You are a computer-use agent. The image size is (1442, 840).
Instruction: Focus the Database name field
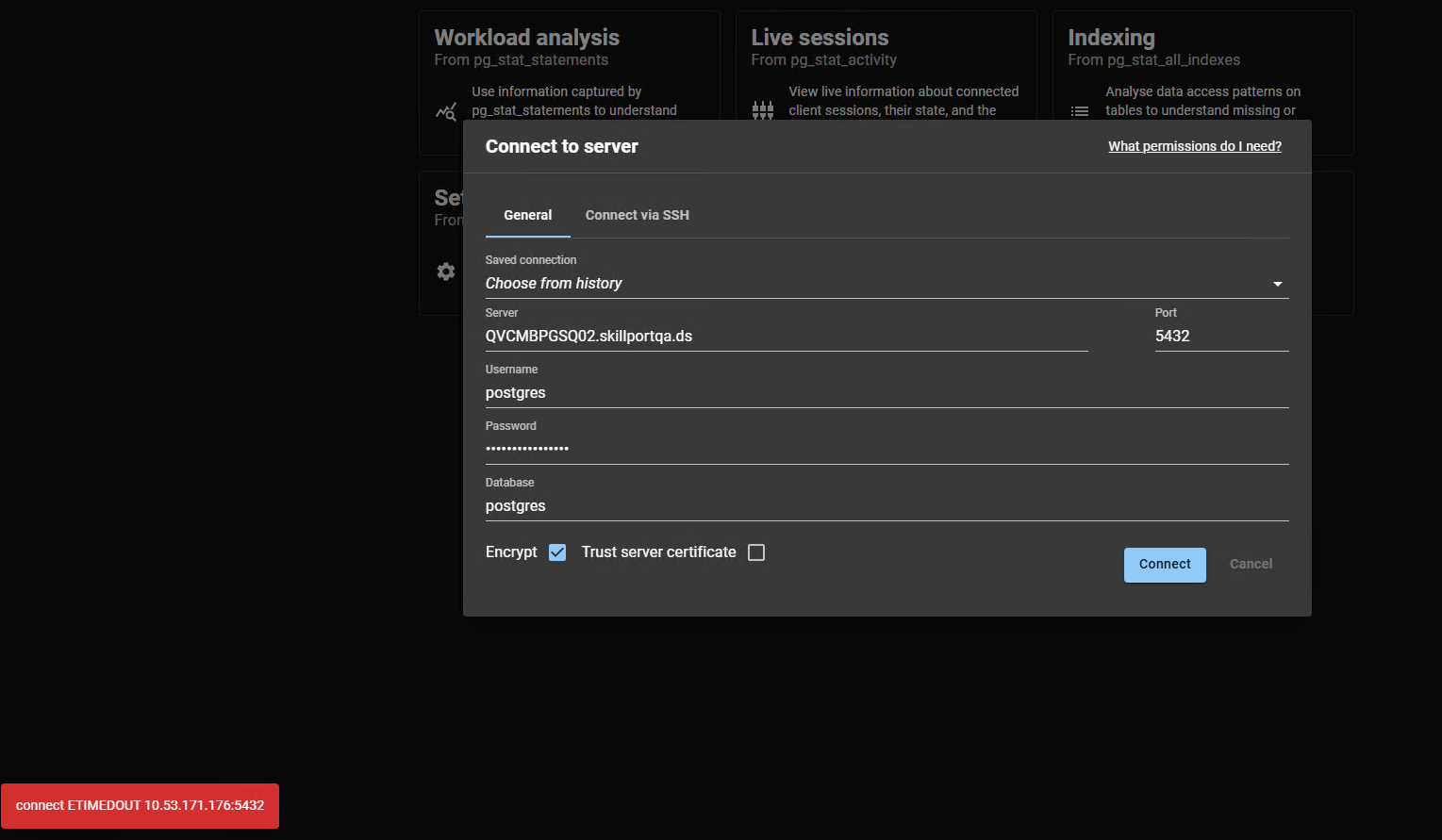(x=886, y=506)
